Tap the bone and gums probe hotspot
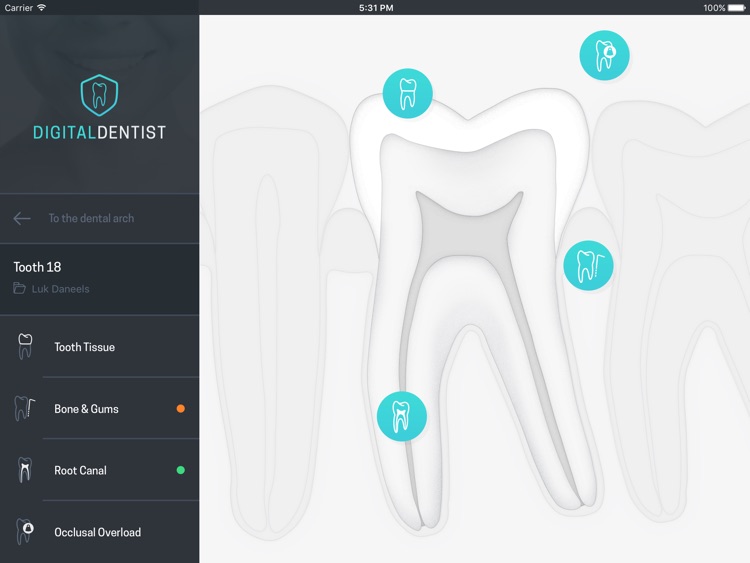The image size is (750, 563). 588,265
